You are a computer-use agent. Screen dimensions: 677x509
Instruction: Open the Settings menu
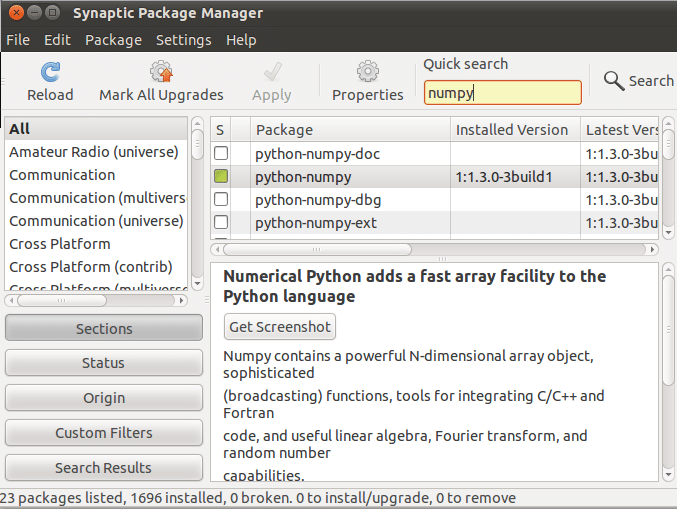(x=183, y=40)
